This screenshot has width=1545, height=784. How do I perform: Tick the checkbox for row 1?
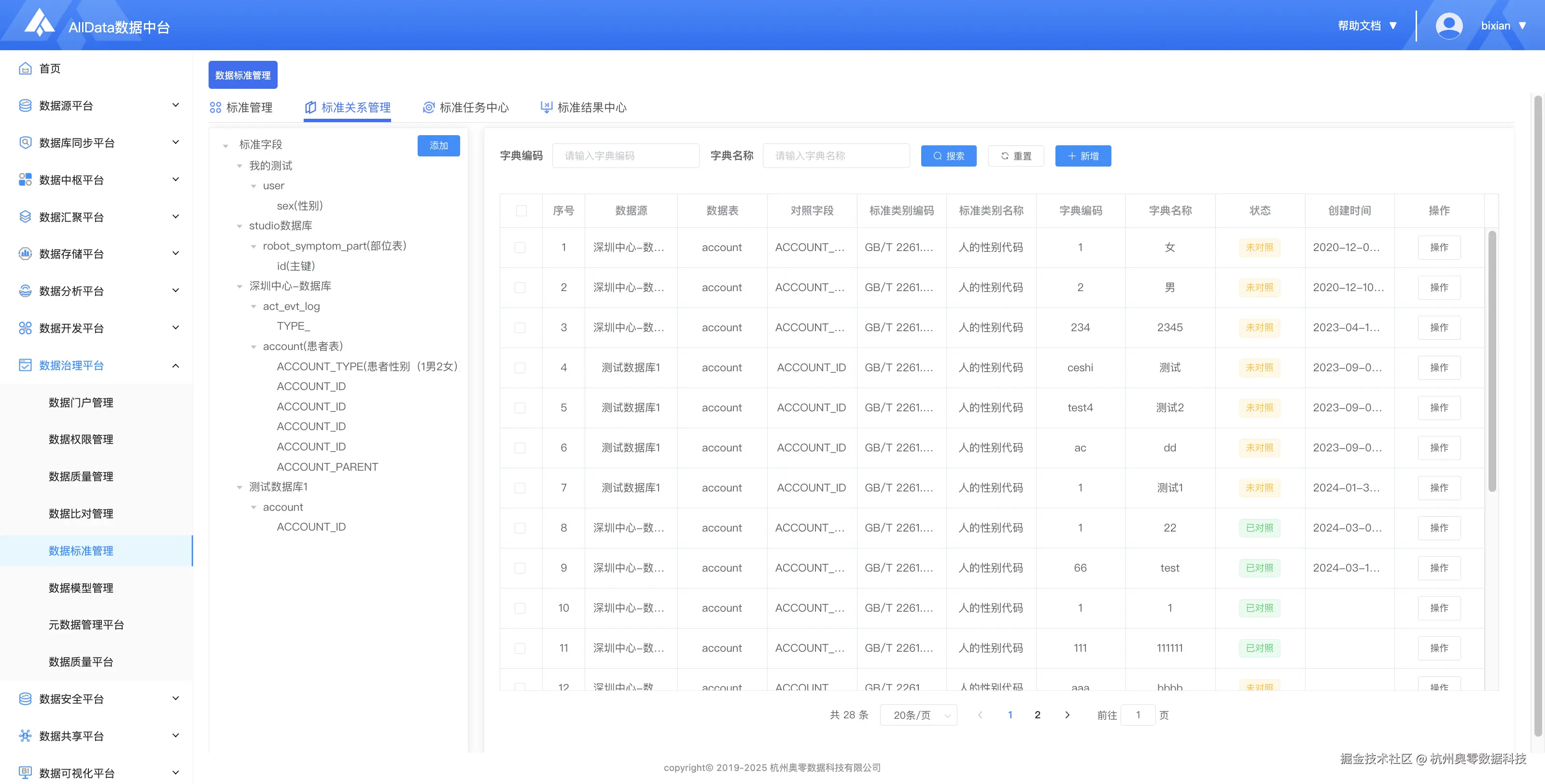520,247
